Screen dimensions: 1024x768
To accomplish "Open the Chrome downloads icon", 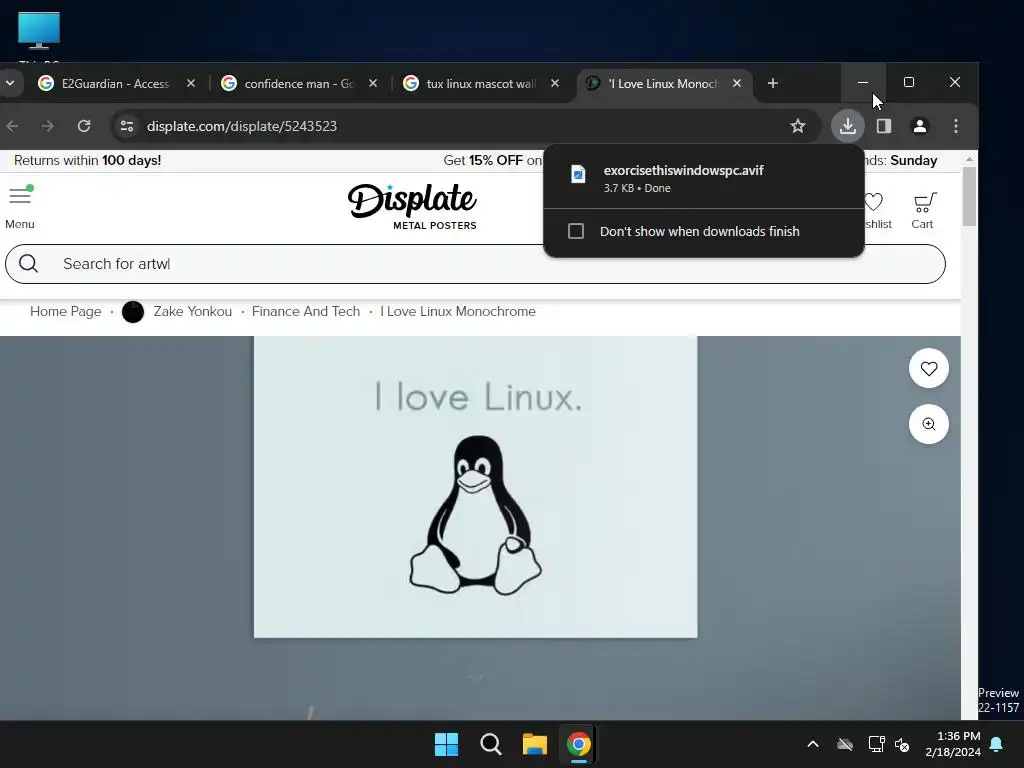I will coord(848,126).
